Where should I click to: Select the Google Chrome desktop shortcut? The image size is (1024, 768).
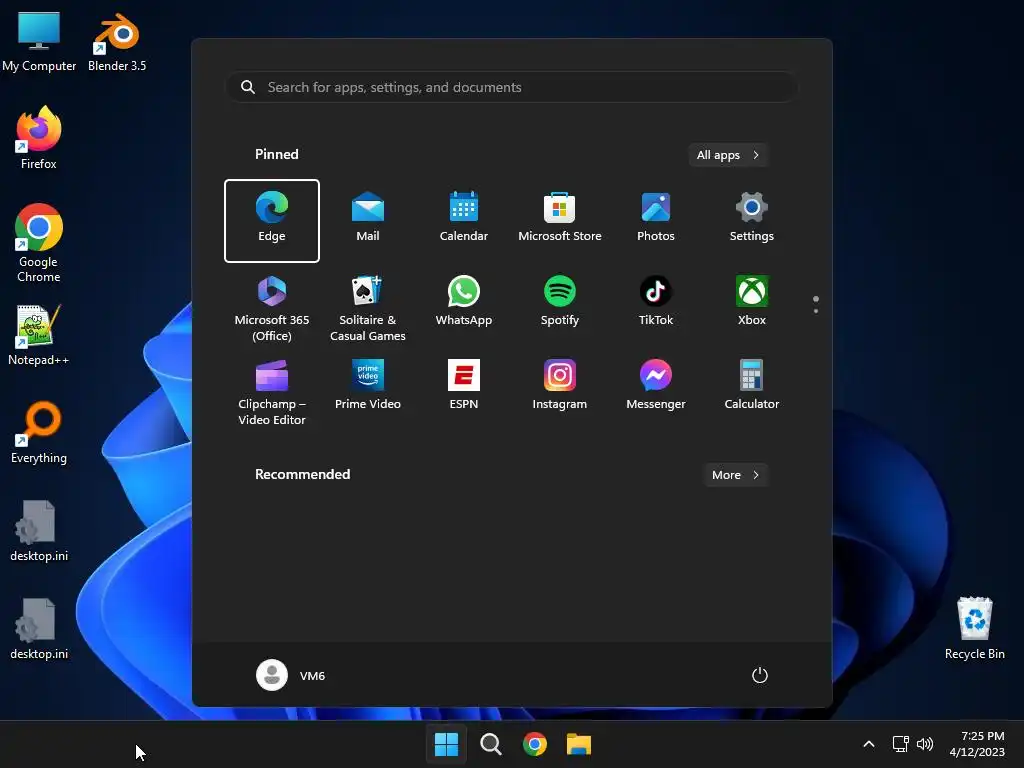[x=39, y=243]
